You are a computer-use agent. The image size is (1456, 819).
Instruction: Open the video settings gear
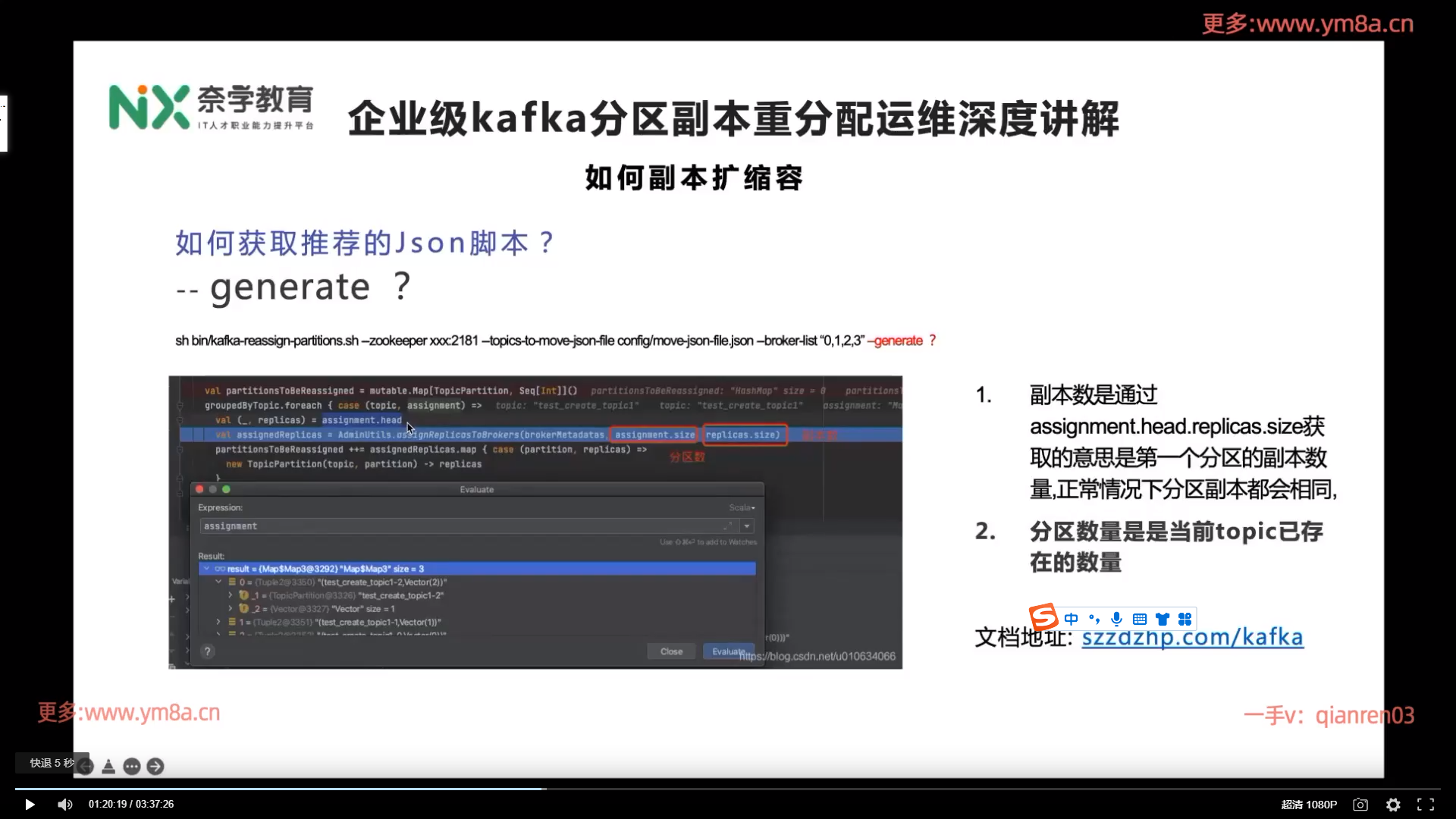(x=1393, y=805)
